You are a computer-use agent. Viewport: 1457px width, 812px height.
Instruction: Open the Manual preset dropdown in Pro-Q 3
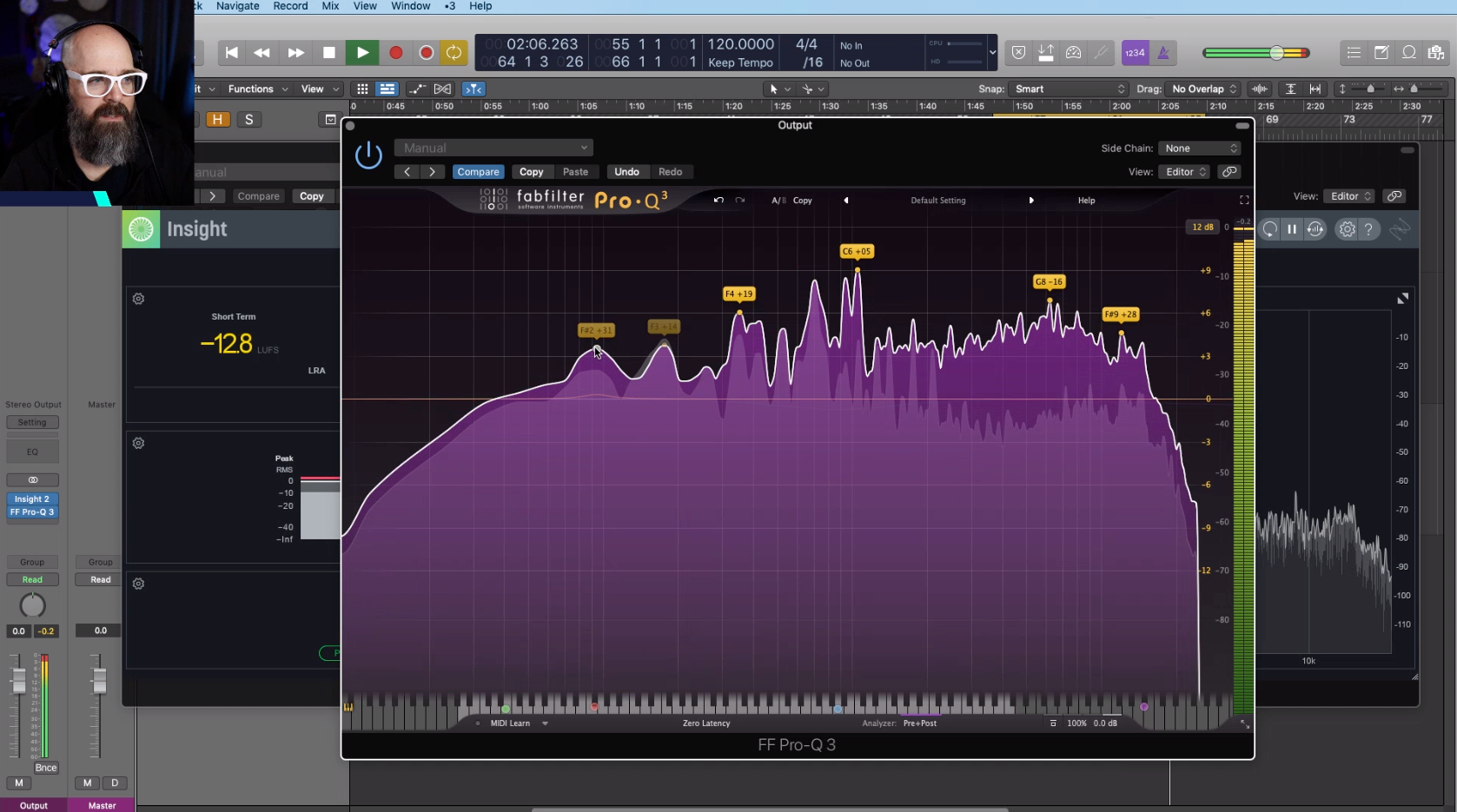point(493,148)
